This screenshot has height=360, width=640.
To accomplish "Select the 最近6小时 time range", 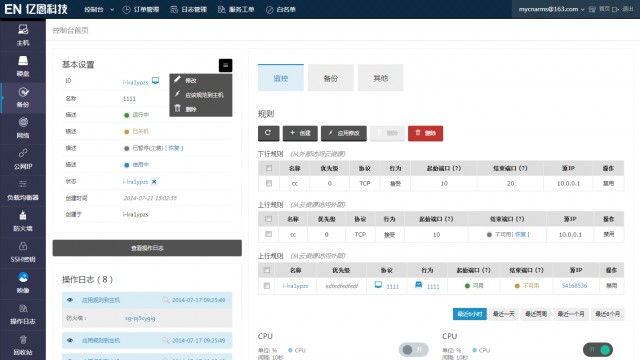I will 470,314.
